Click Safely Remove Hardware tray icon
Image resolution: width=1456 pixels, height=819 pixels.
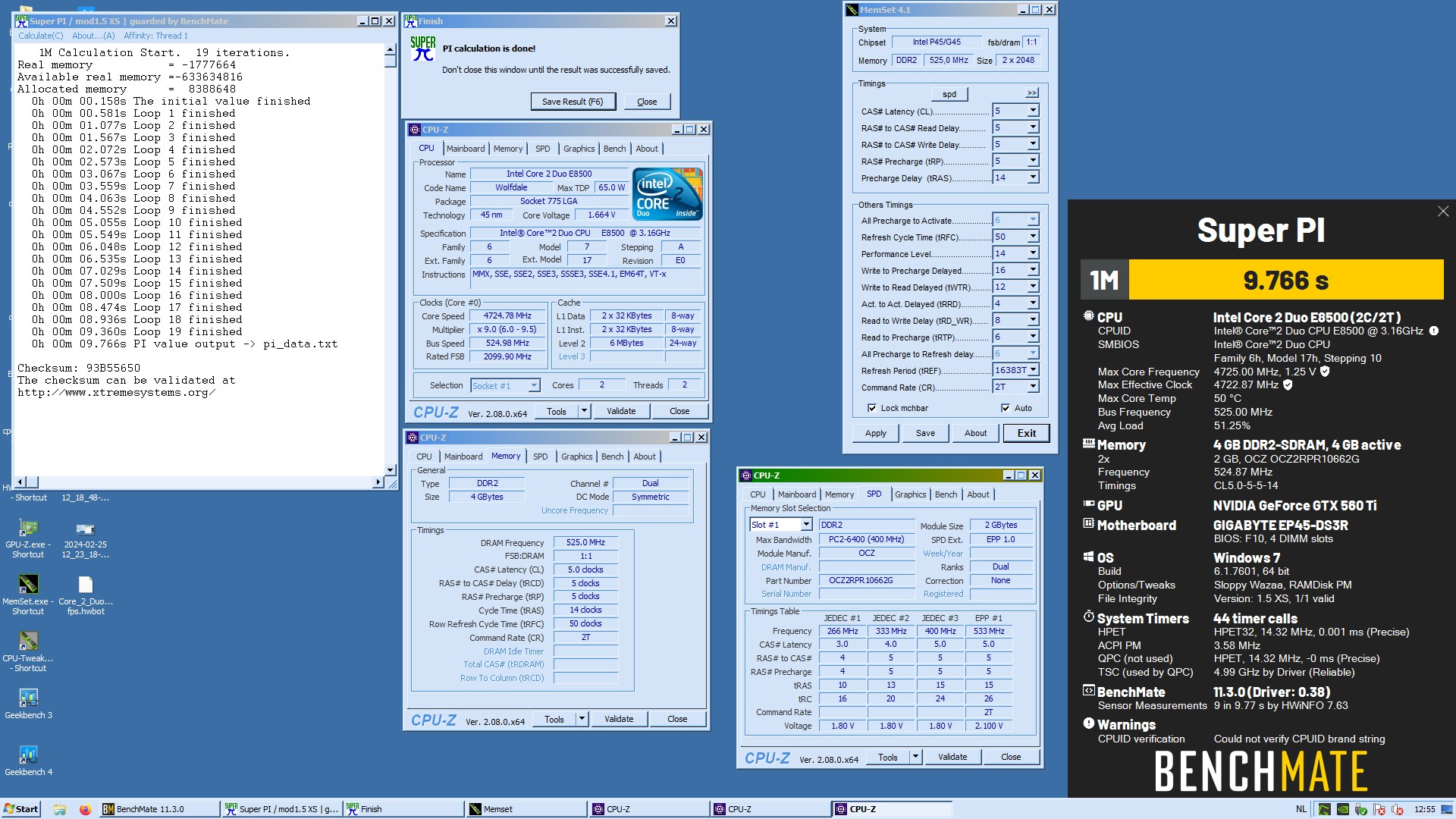1360,809
